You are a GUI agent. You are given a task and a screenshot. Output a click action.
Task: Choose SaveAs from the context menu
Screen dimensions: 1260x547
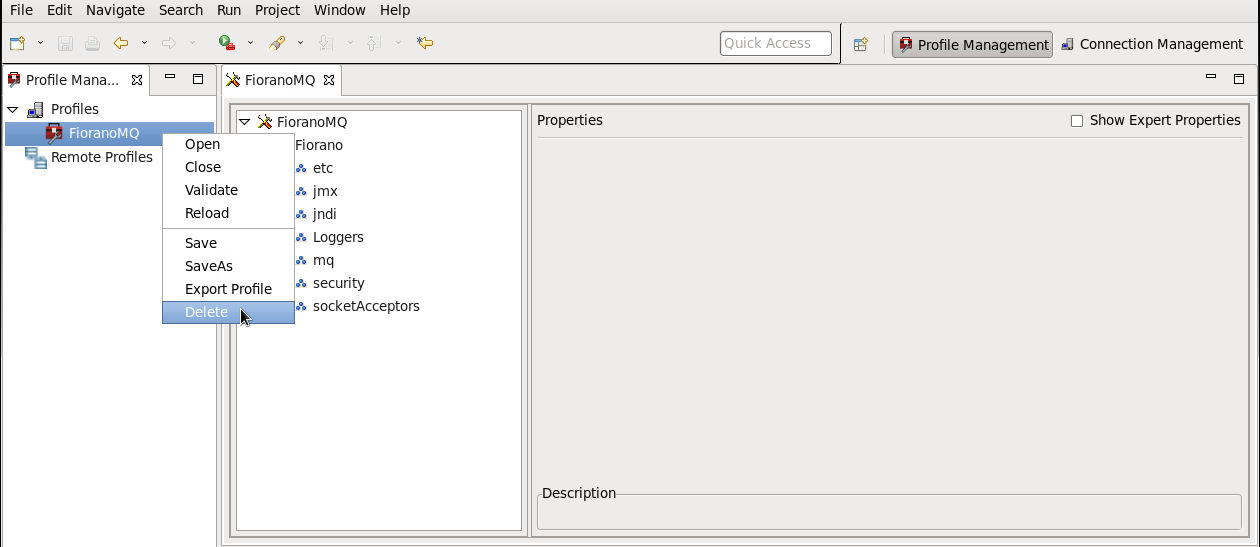(228, 266)
